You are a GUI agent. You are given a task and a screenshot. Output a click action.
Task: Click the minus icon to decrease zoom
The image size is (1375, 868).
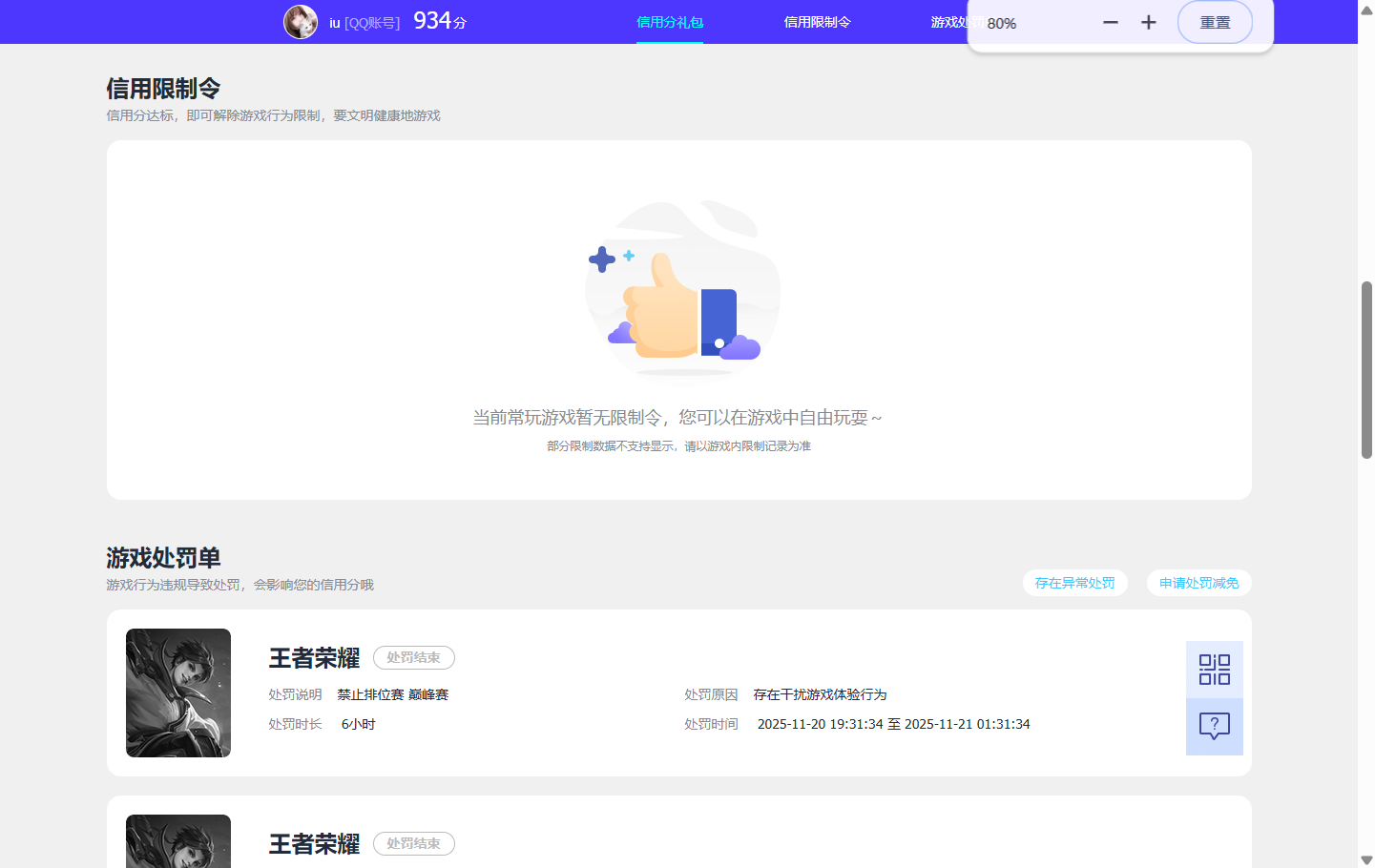tap(1110, 21)
